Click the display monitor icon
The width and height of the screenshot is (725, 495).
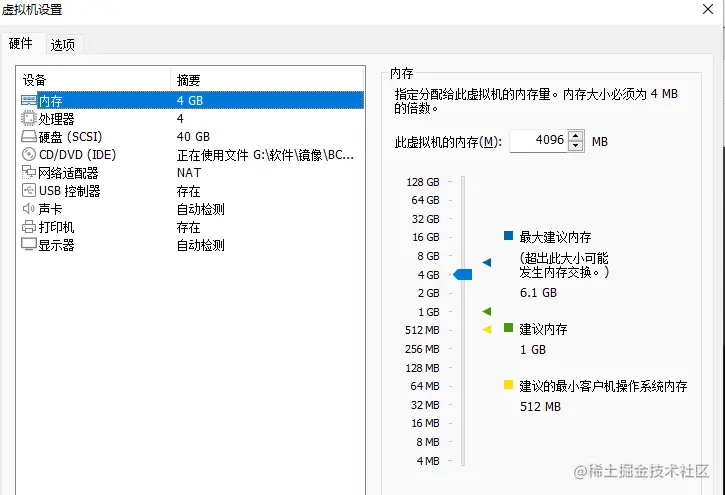click(29, 244)
